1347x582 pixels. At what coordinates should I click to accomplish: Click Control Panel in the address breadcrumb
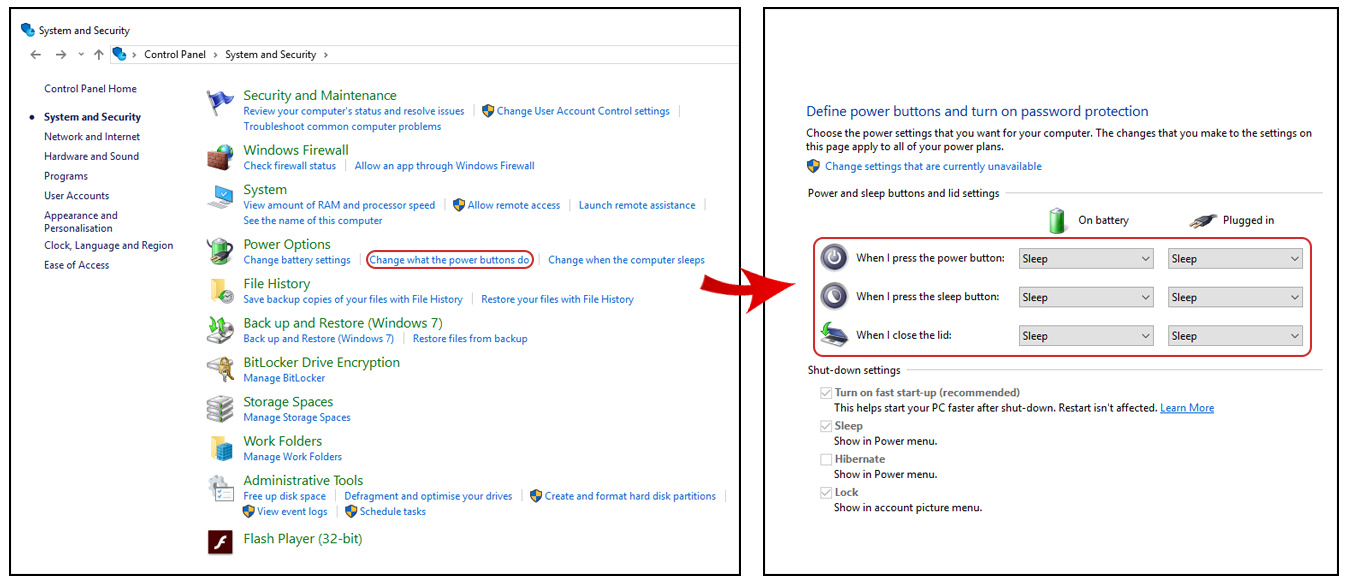click(175, 55)
